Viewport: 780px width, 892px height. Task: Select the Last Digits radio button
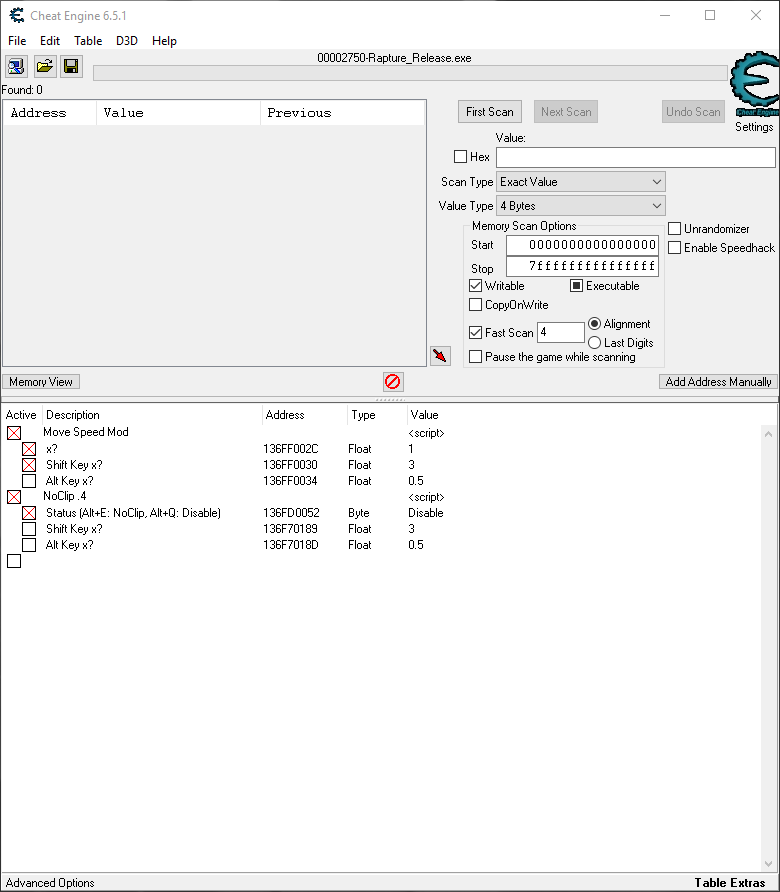[595, 342]
